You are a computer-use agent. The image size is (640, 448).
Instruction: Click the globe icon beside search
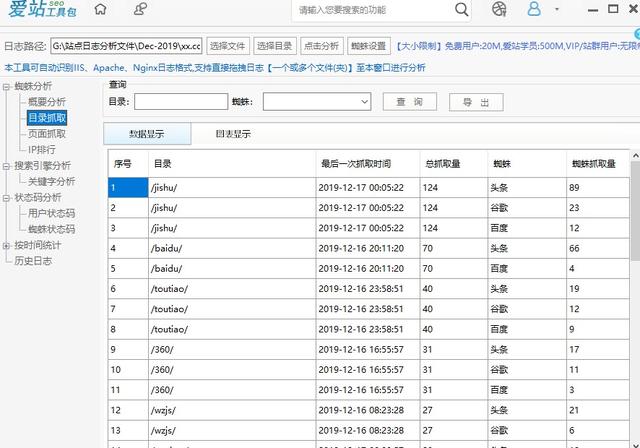499,10
